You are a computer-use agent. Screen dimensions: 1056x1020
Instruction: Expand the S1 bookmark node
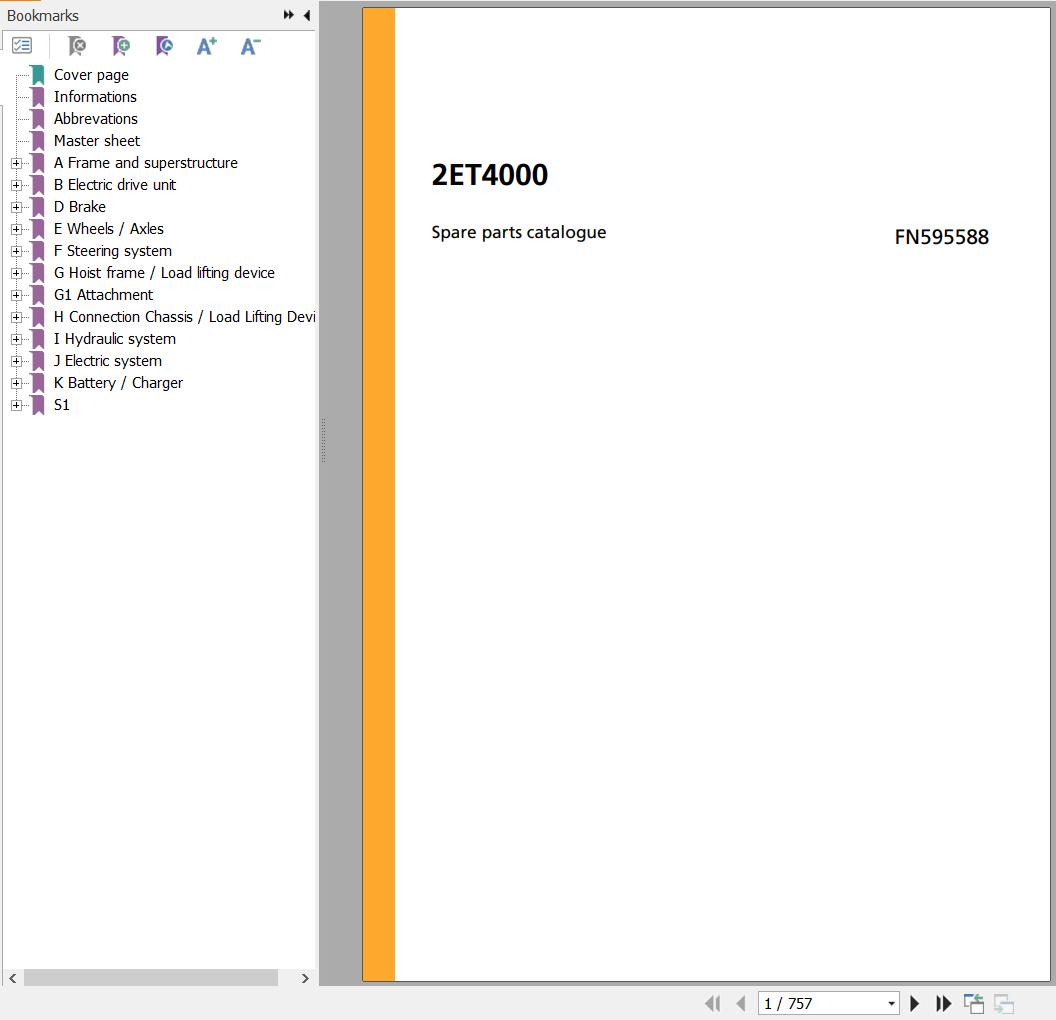16,405
